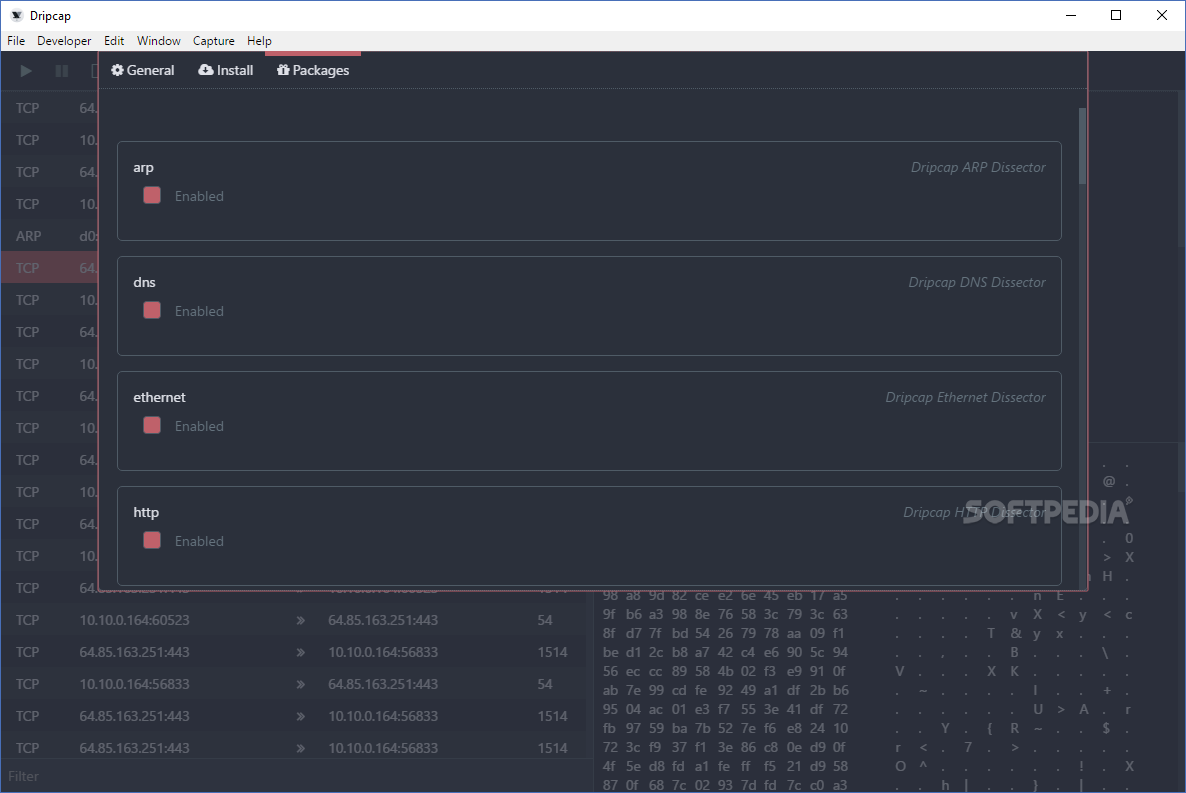Click the arp package name

click(144, 167)
